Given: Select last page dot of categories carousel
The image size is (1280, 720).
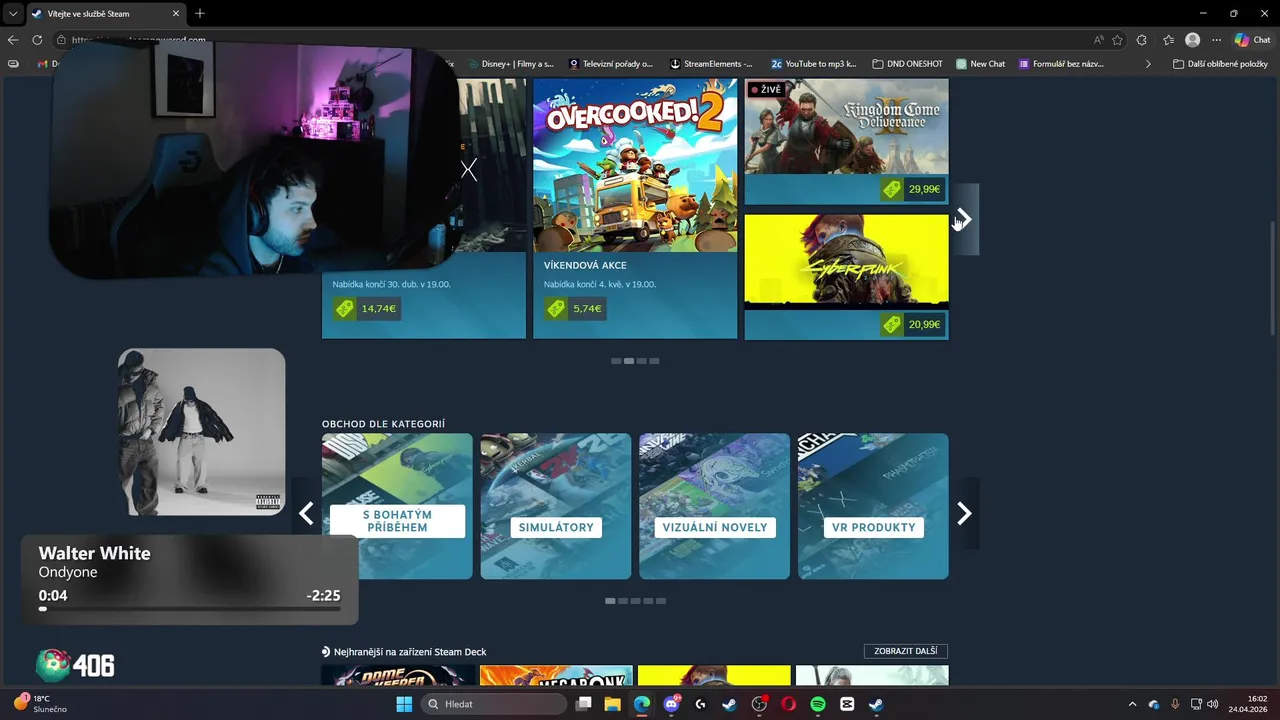Looking at the screenshot, I should [x=661, y=601].
